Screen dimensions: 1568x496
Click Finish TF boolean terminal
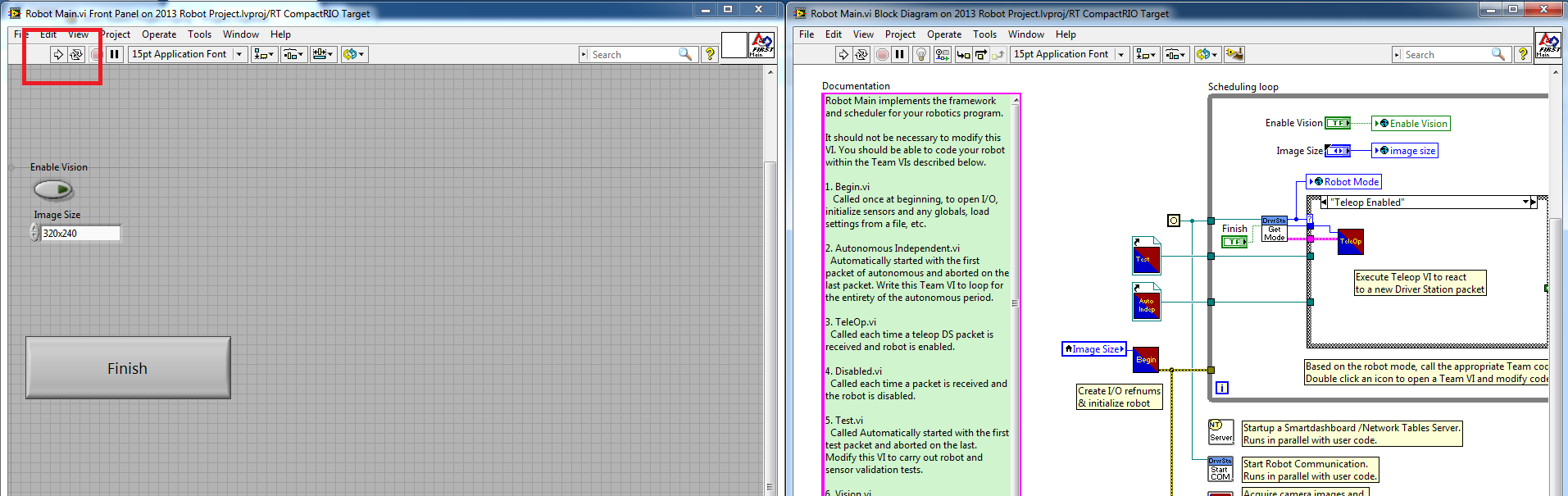click(x=1234, y=242)
